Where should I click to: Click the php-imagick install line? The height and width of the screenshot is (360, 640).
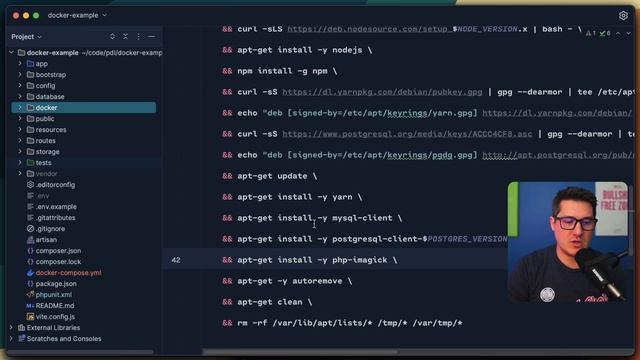click(309, 260)
